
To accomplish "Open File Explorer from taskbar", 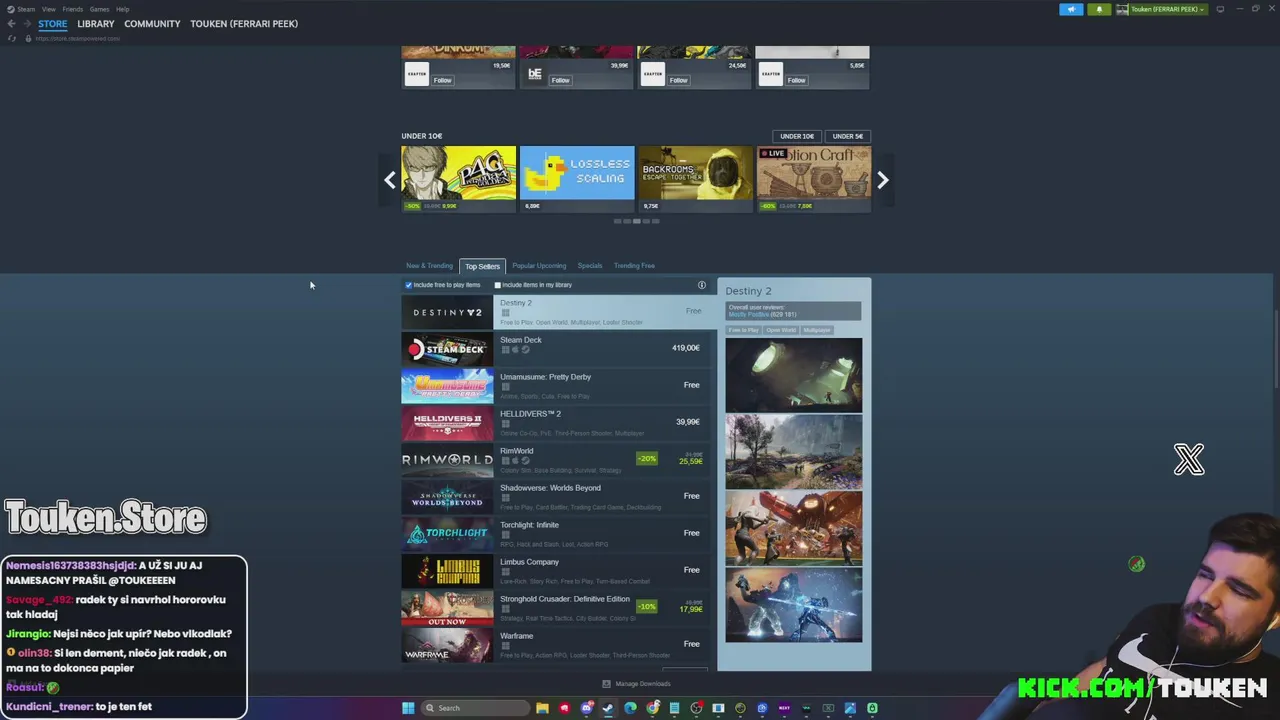I will [542, 708].
